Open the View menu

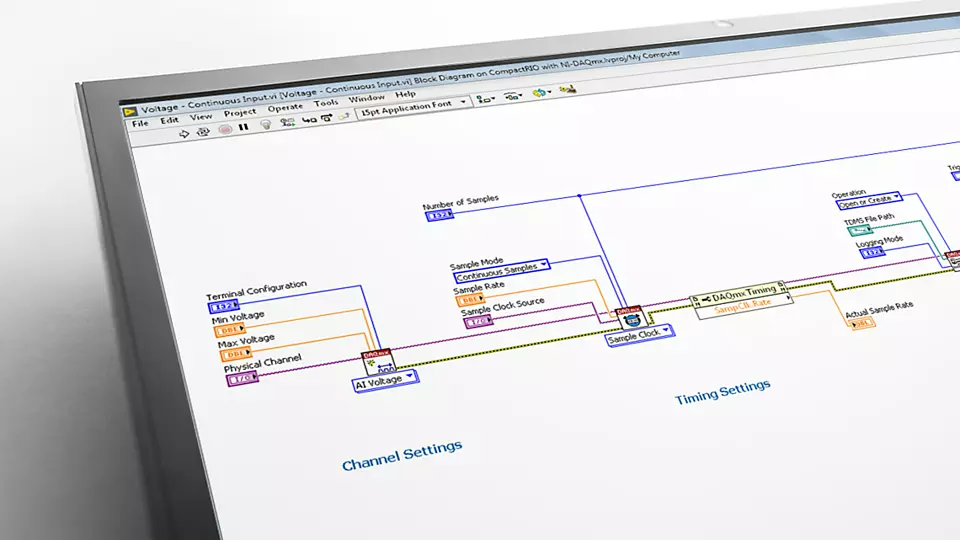click(x=201, y=117)
